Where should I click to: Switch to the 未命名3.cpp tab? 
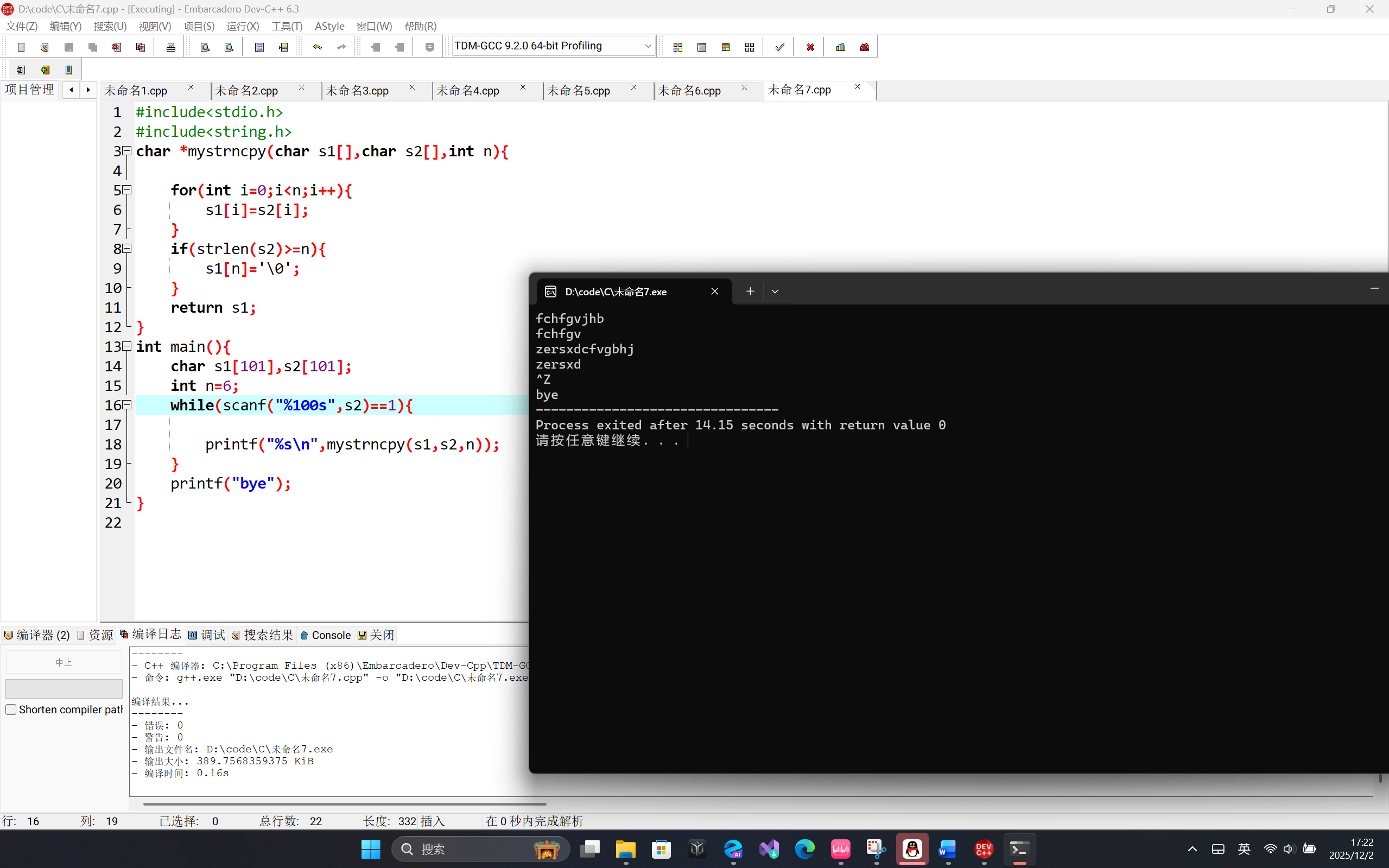coord(358,91)
